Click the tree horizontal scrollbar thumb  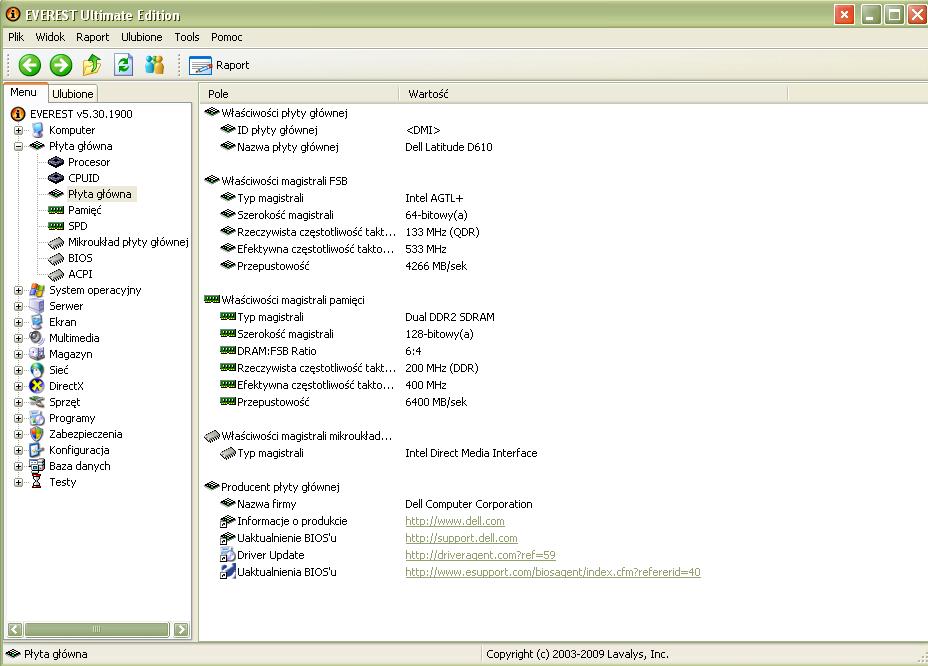click(x=96, y=629)
